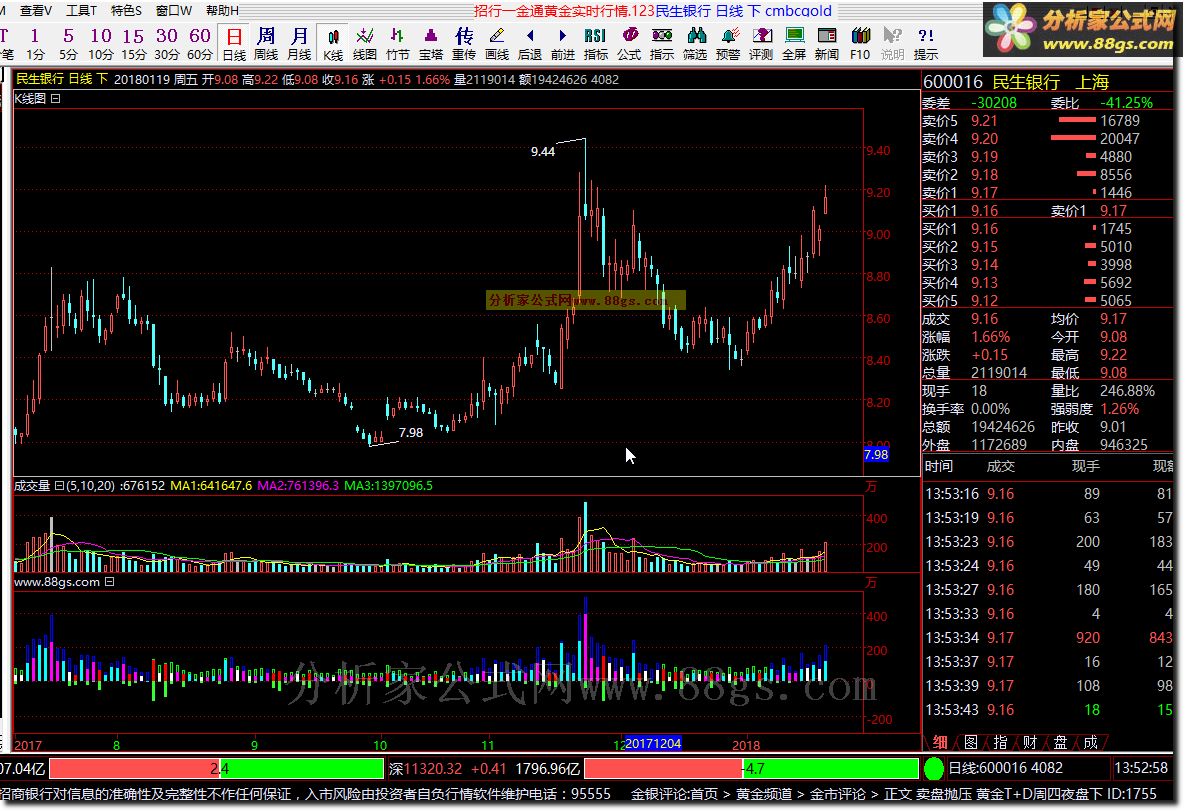Click the 黄金频道 breadcrumb link
The height and width of the screenshot is (811, 1185).
point(763,794)
